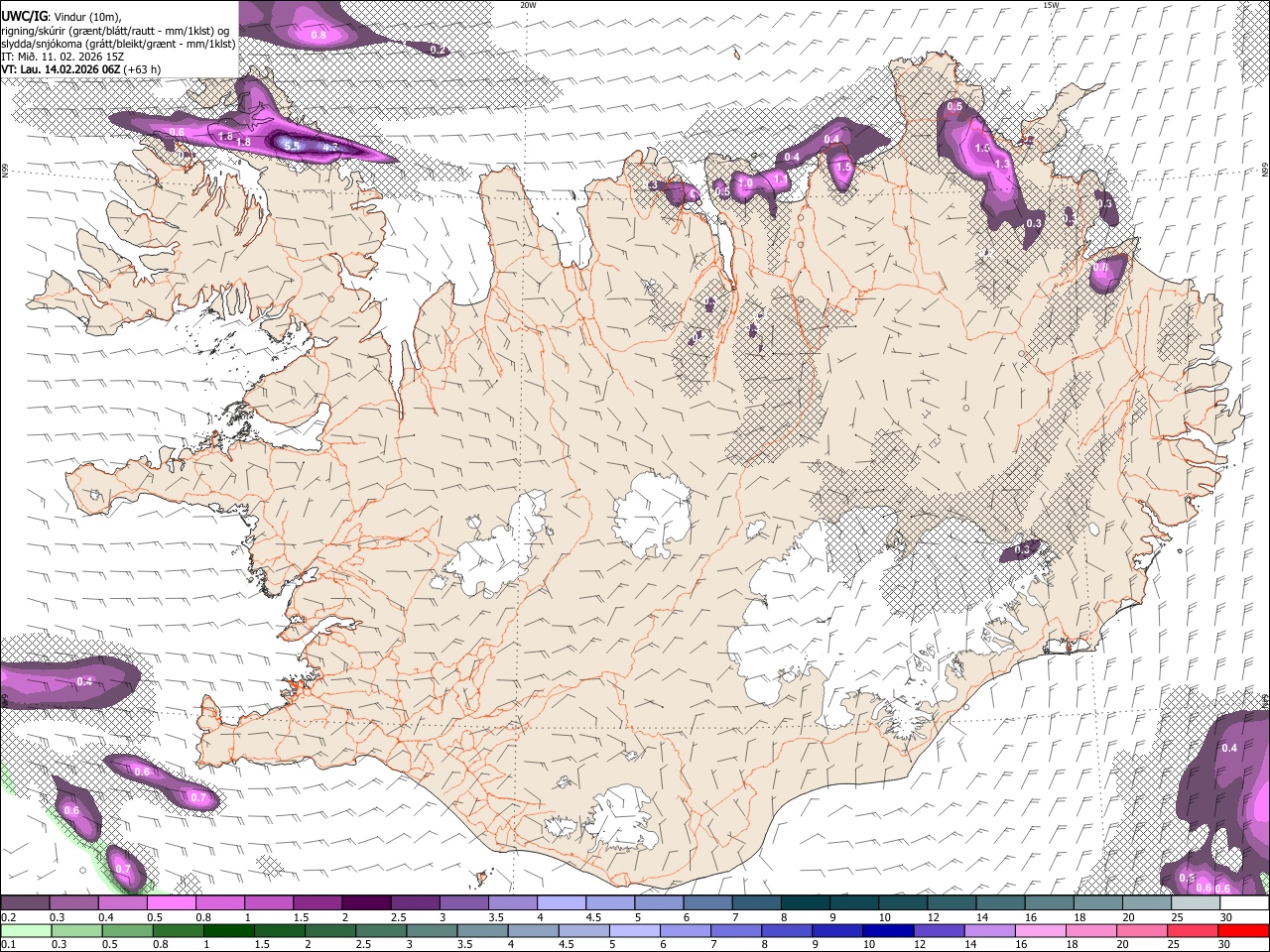Click the 5.5 precipitation value on the map
This screenshot has width=1270, height=952.
coord(292,146)
